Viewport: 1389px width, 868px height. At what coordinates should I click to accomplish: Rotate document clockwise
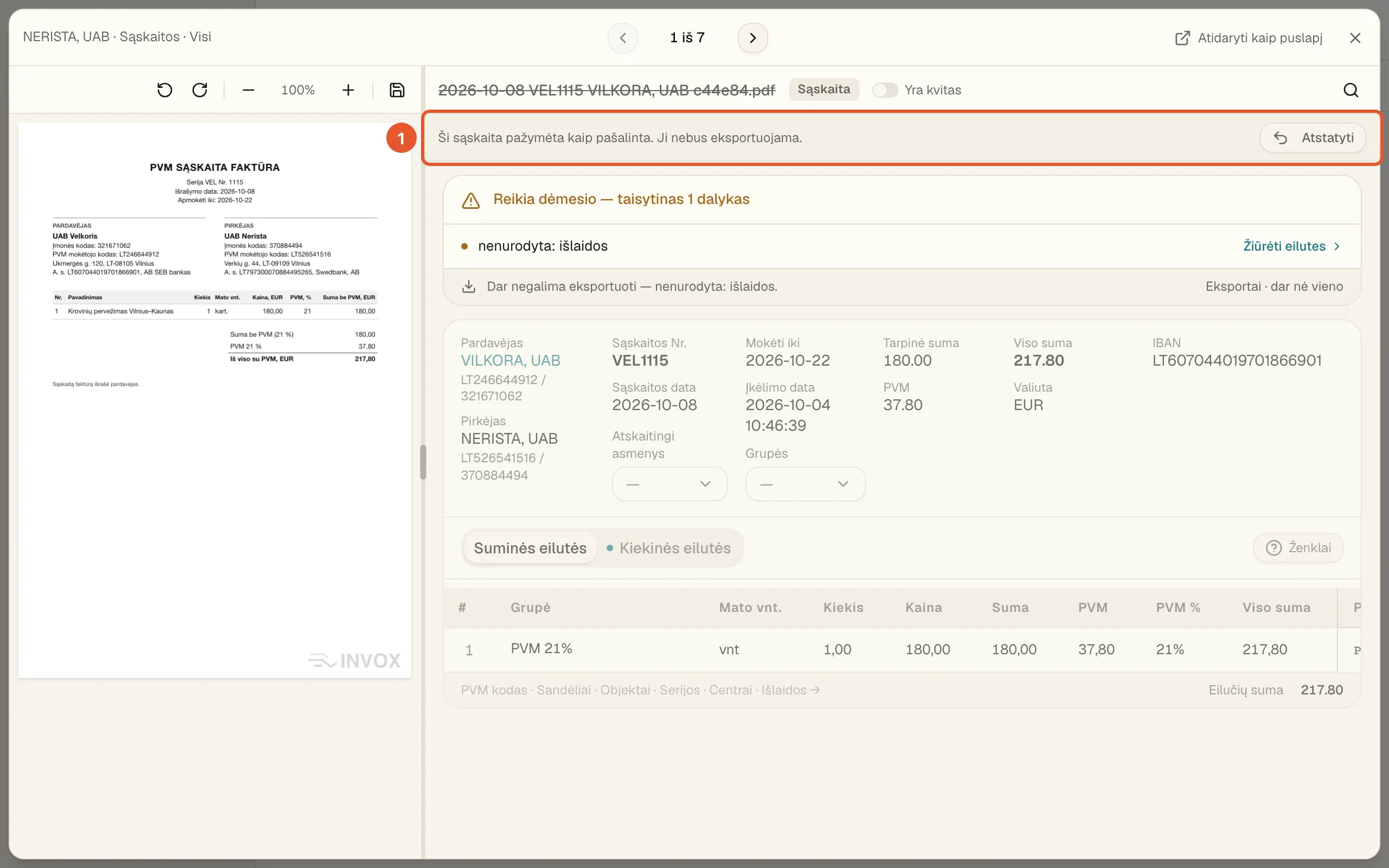pos(200,90)
